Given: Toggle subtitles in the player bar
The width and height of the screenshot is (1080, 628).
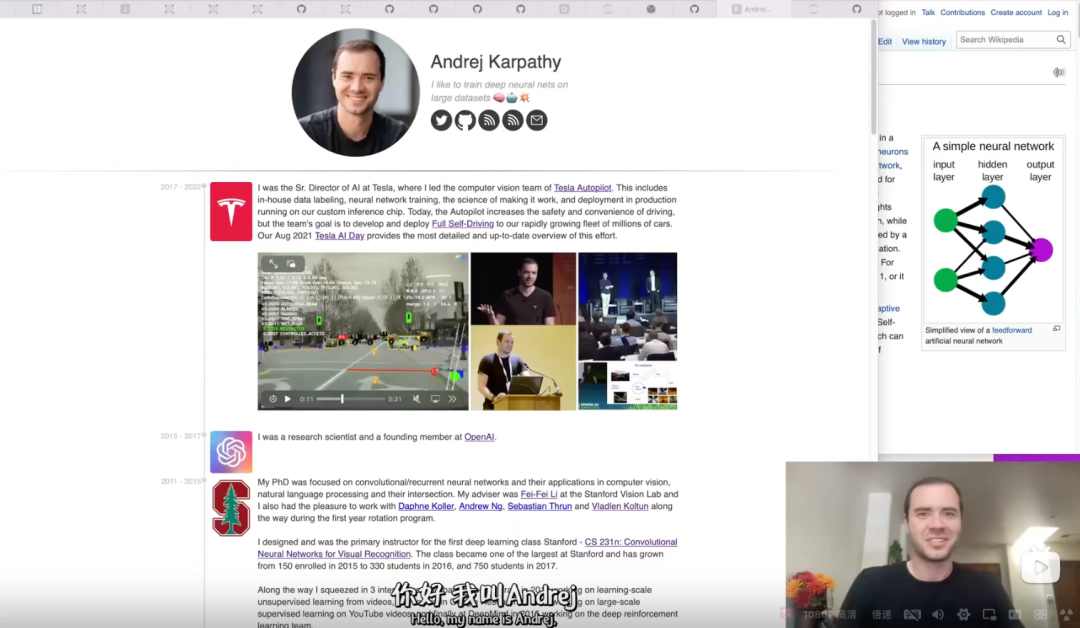Looking at the screenshot, I should pyautogui.click(x=912, y=614).
